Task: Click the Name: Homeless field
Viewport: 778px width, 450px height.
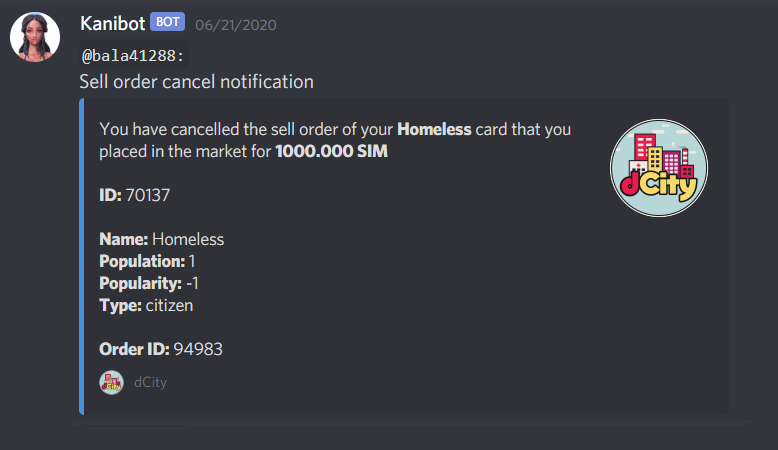Action: [162, 239]
